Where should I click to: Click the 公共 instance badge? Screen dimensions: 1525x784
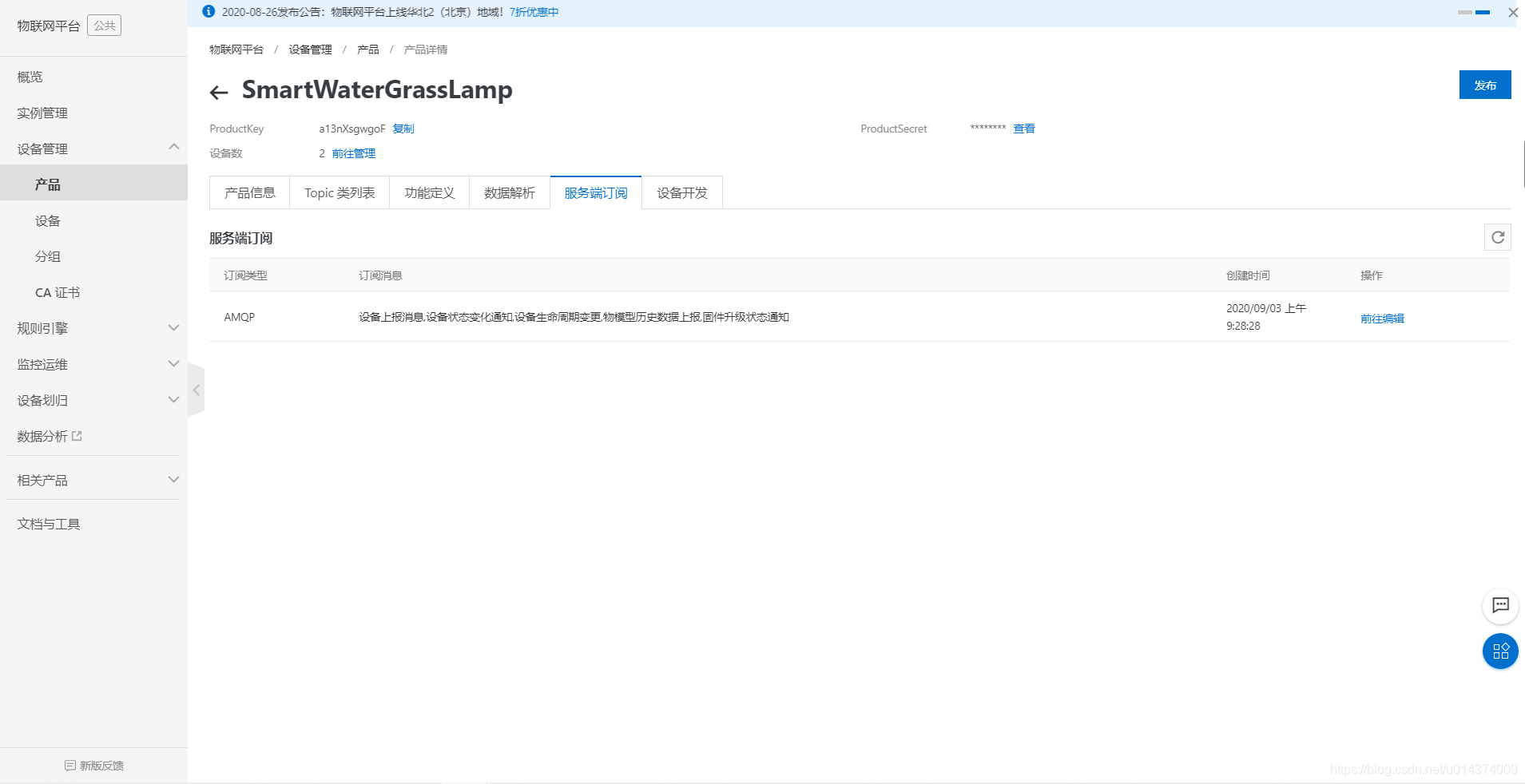click(x=104, y=26)
